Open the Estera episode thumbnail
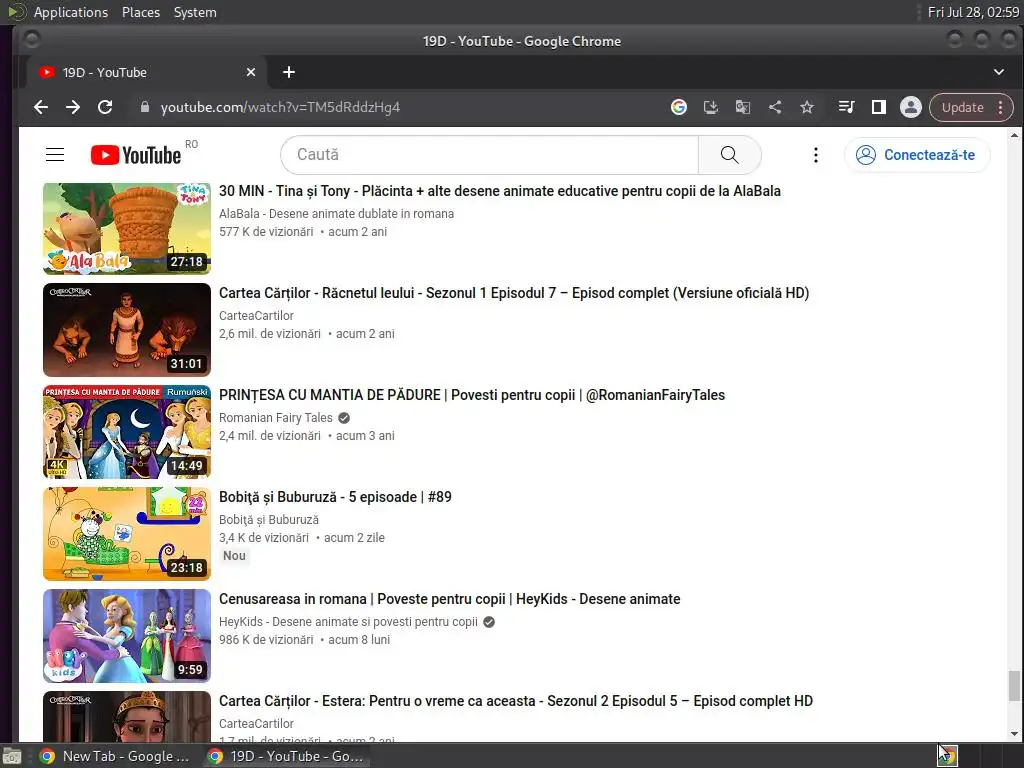The width and height of the screenshot is (1024, 768). click(127, 716)
